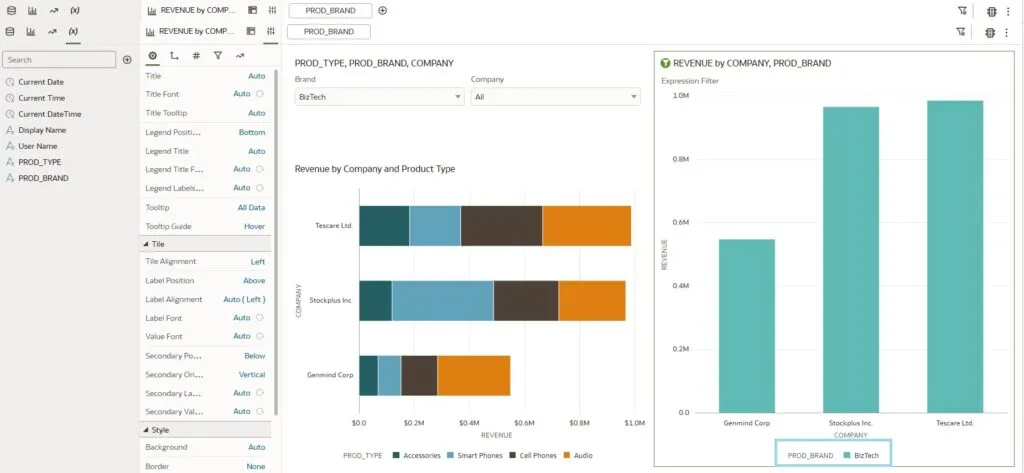Toggle the Value Font auto circle
The image size is (1024, 473).
(x=260, y=336)
